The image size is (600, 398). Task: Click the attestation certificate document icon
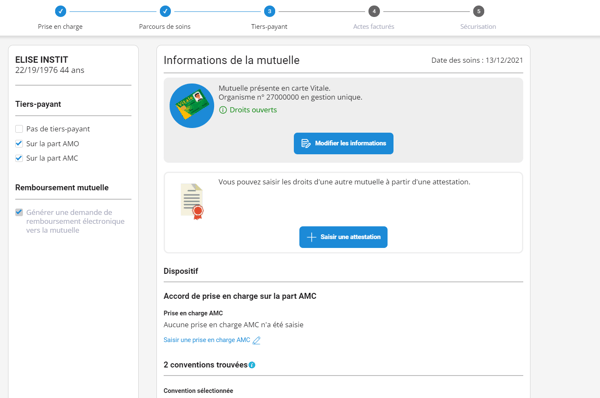pos(192,201)
